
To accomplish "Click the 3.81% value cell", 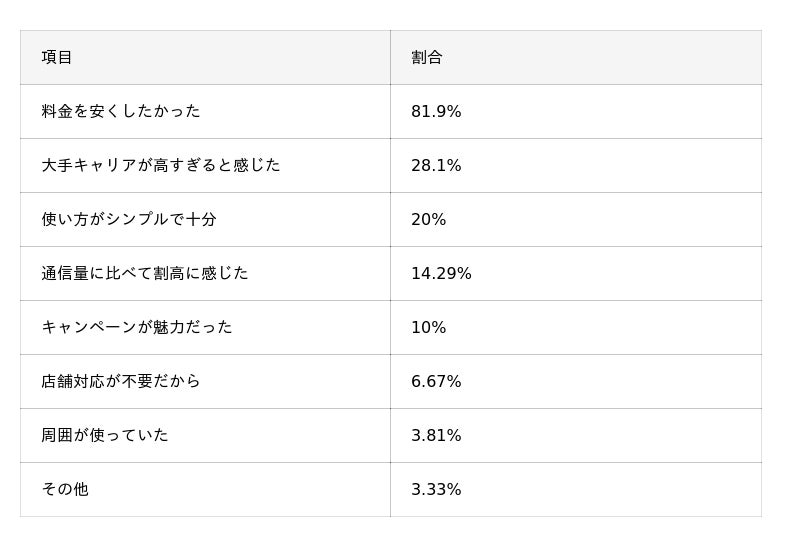I will tap(436, 436).
